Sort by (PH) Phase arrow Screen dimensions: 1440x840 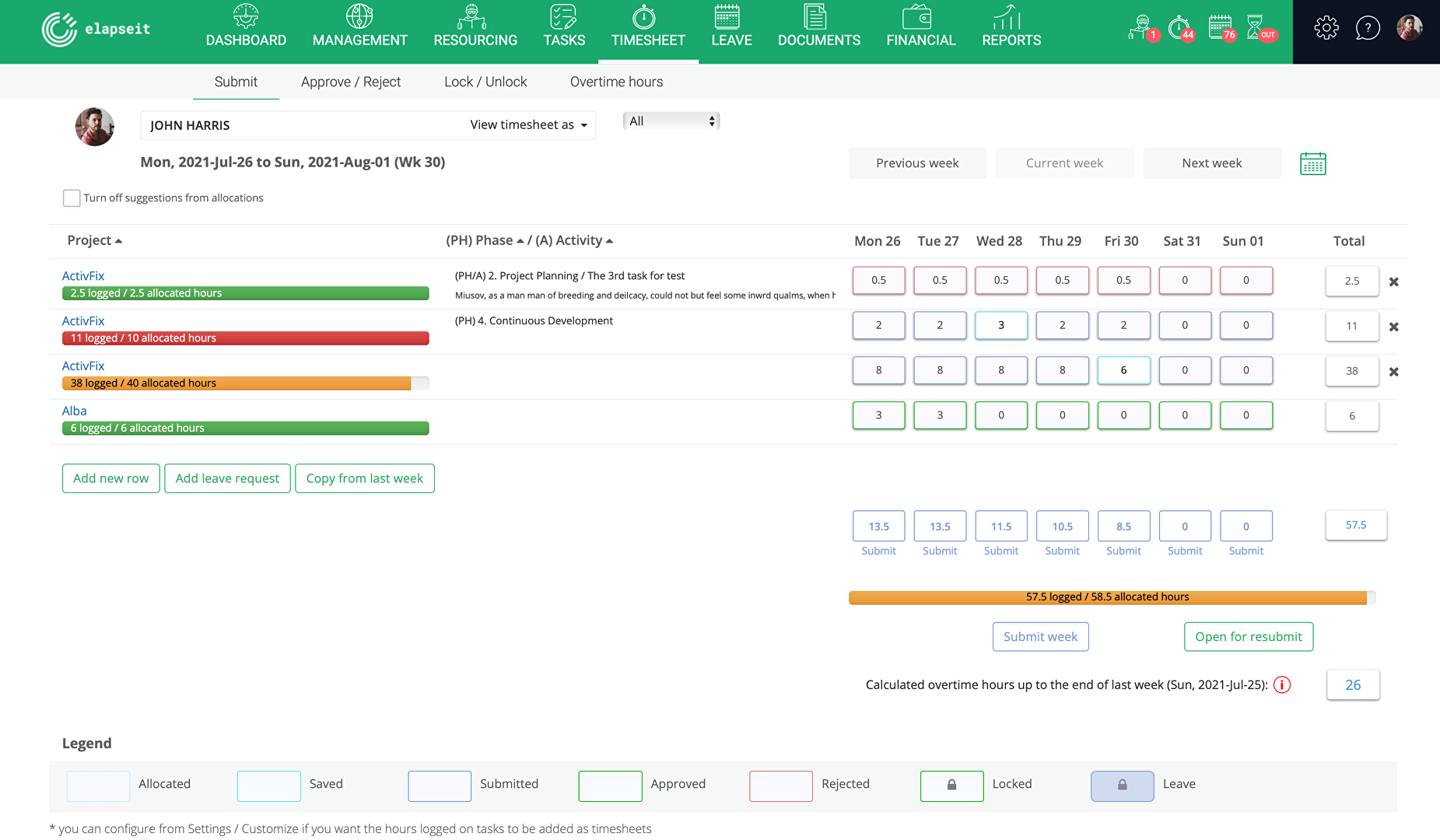[520, 241]
